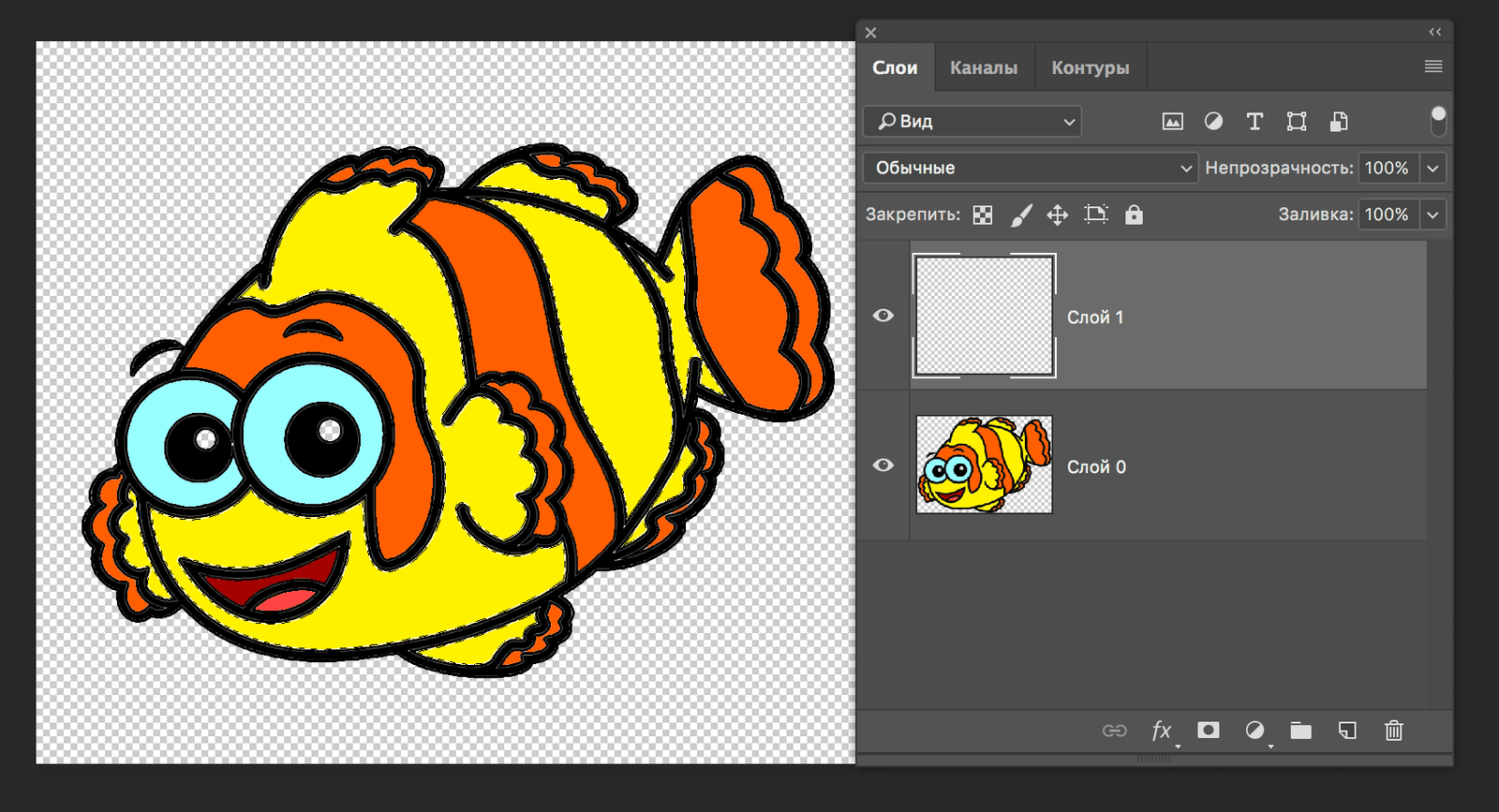Screen dimensions: 1499x812
Task: Delete layer with trash icon
Action: click(1394, 731)
